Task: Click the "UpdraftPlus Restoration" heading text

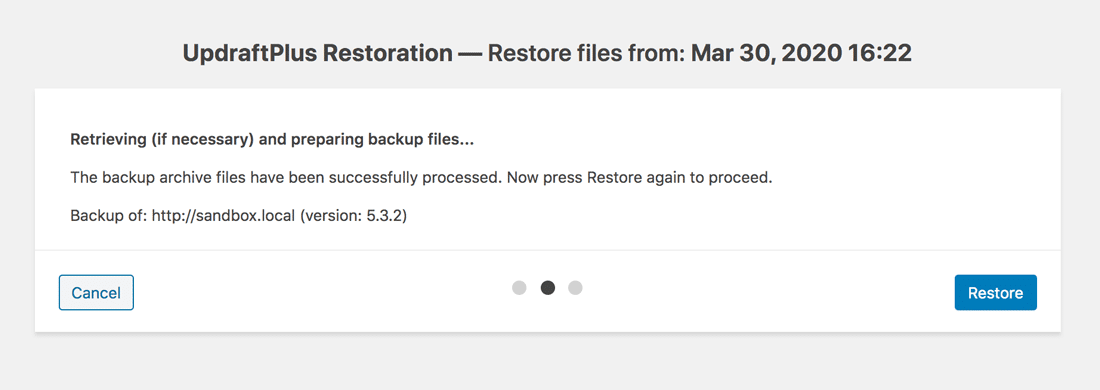Action: [317, 54]
